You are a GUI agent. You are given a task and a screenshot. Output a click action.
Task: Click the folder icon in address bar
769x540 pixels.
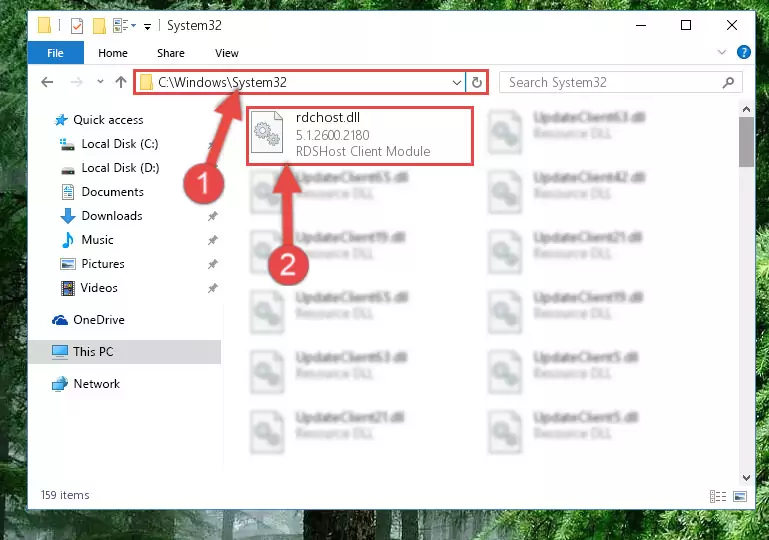point(146,82)
